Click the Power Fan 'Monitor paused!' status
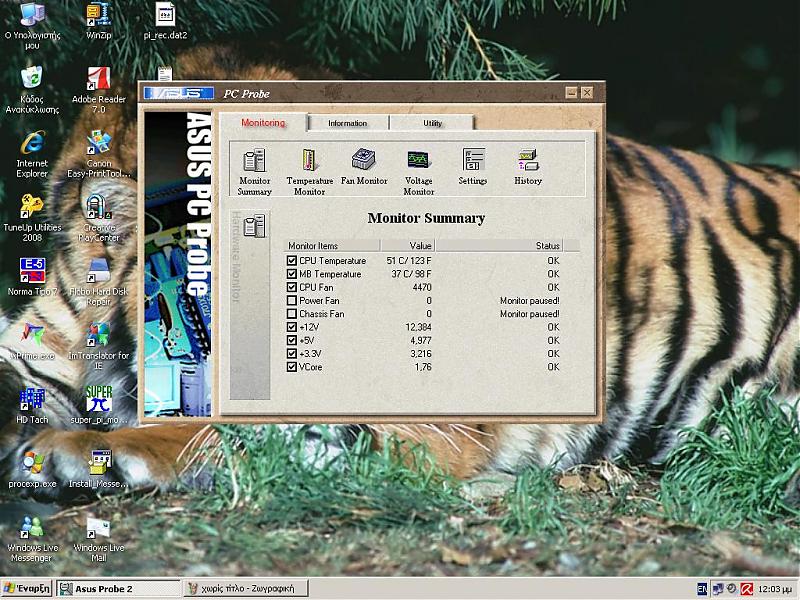The image size is (800, 600). click(x=530, y=301)
